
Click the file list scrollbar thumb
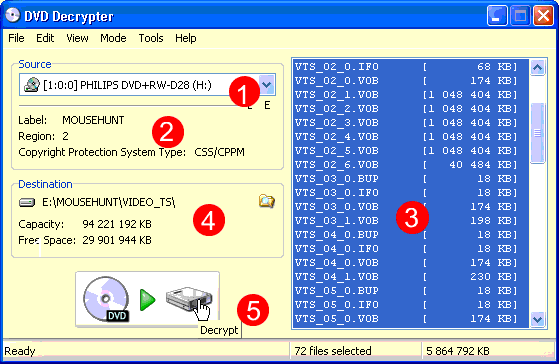point(537,133)
